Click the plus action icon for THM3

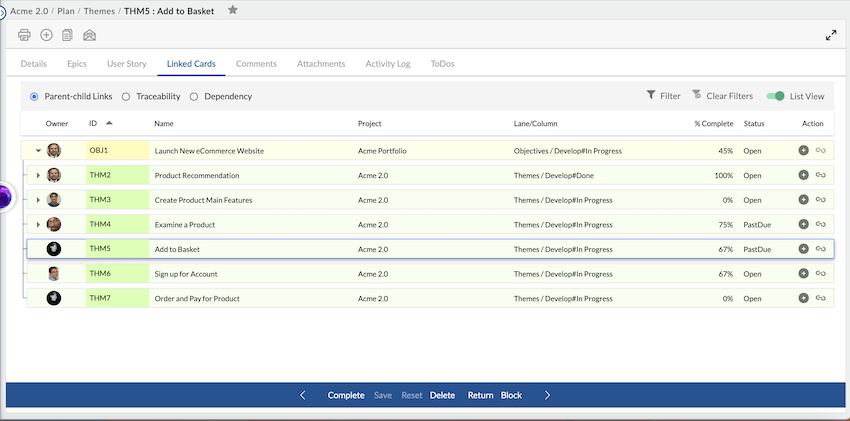pyautogui.click(x=803, y=199)
